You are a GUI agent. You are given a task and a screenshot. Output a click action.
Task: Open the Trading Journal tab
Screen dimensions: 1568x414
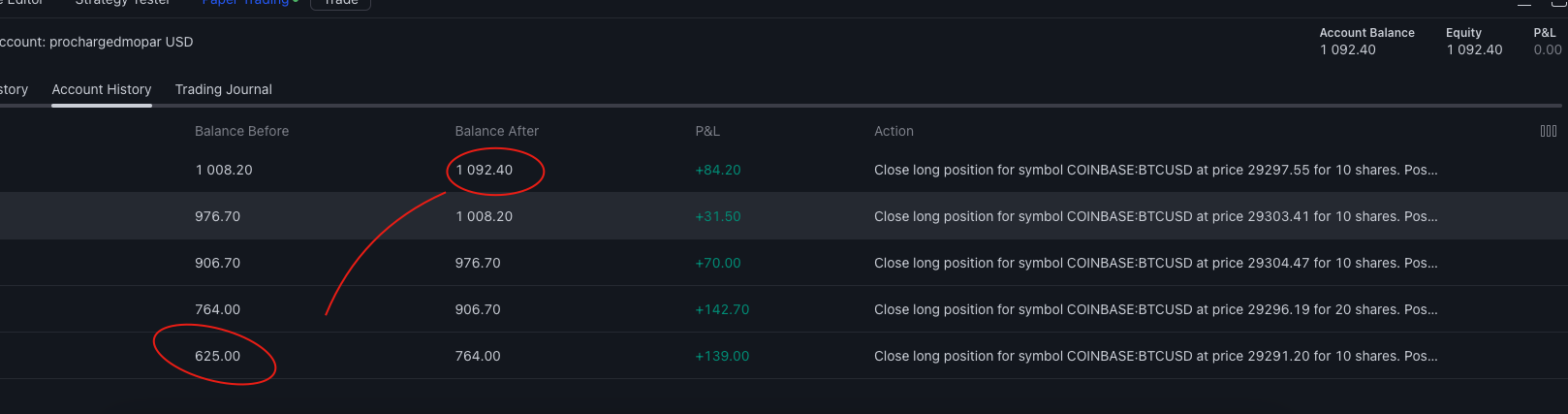tap(223, 89)
